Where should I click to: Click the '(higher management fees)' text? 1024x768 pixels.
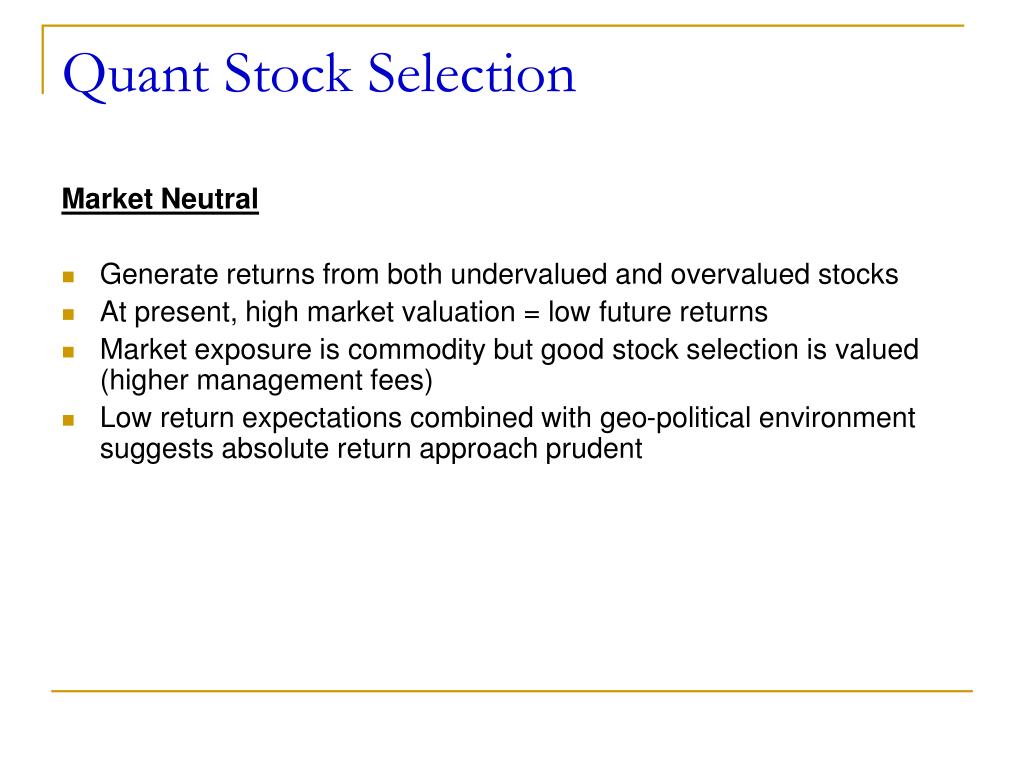click(x=266, y=381)
